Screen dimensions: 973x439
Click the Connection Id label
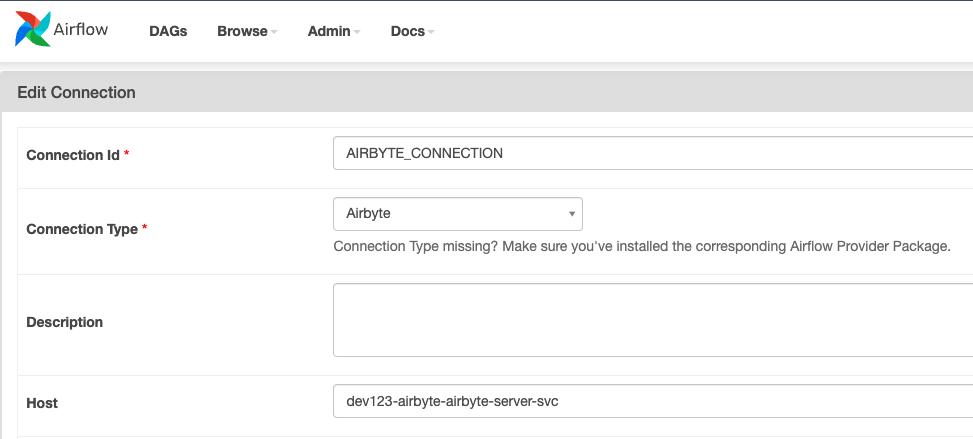(73, 155)
